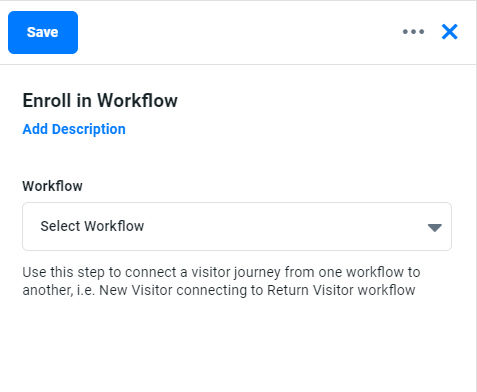Click the gray caret in Workflow field
This screenshot has width=477, height=392.
(x=435, y=228)
